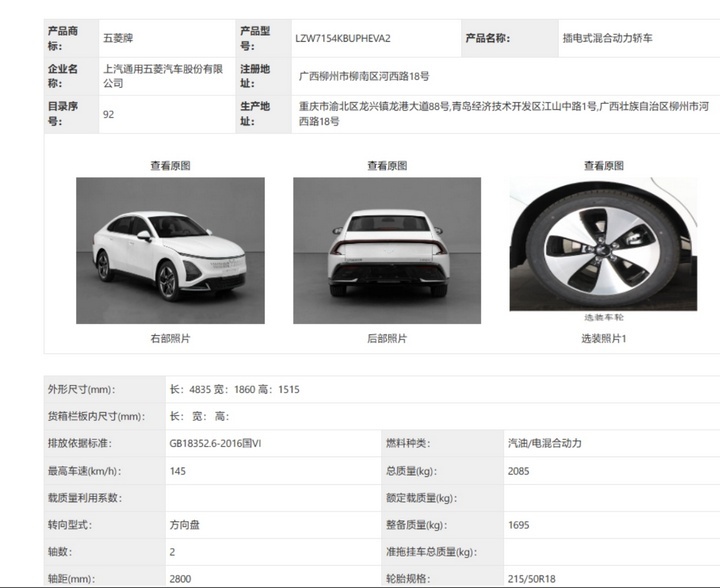
Task: Click label 总质量(kg):
Action: pos(411,471)
